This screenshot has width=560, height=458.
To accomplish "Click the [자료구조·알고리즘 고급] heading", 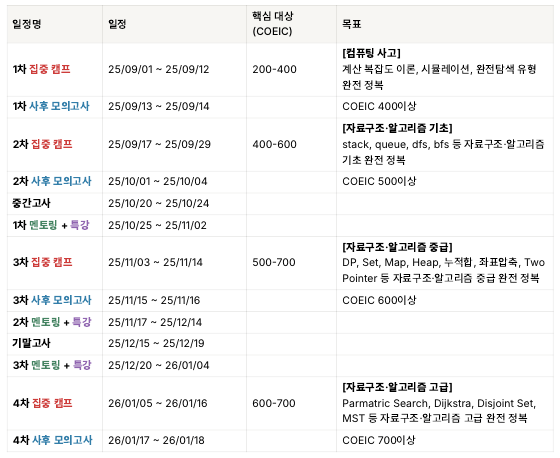I will tap(397, 387).
